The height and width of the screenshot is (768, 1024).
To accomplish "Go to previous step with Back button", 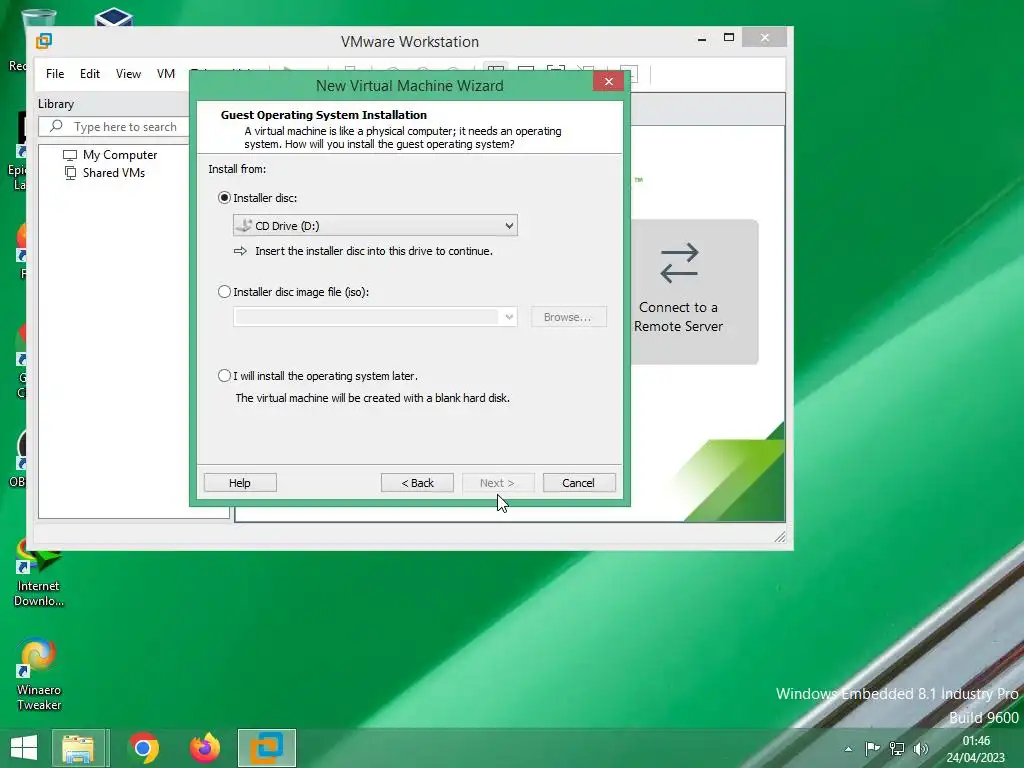I will (417, 483).
